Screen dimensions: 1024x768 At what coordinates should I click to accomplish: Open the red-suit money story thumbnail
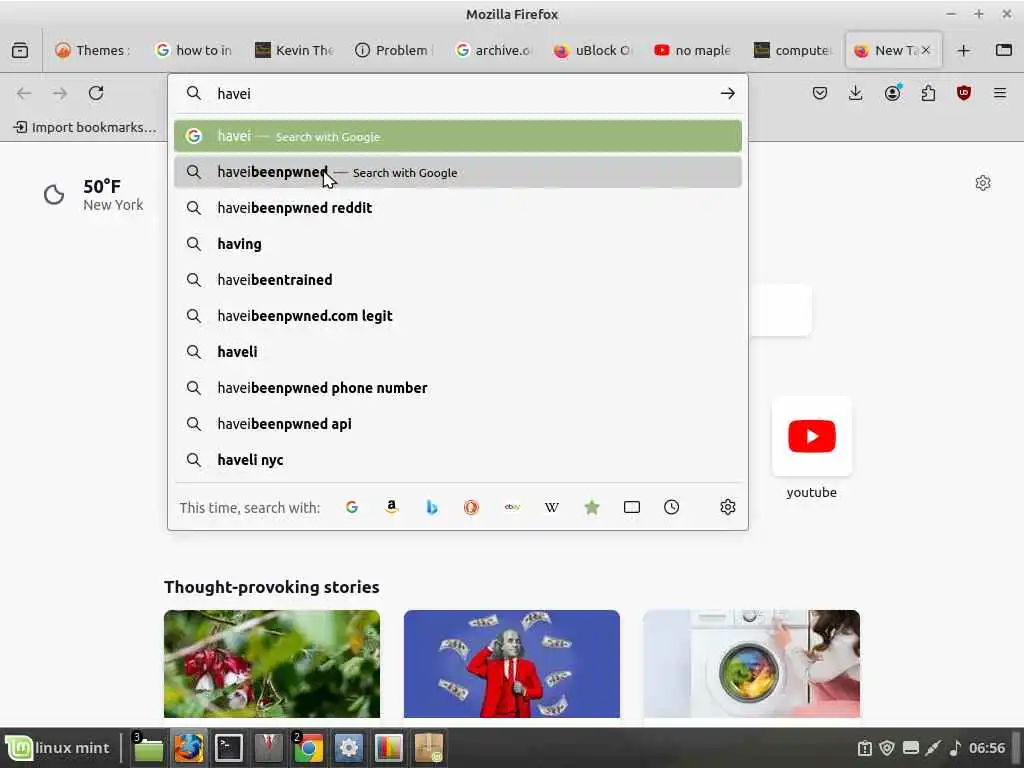point(512,664)
